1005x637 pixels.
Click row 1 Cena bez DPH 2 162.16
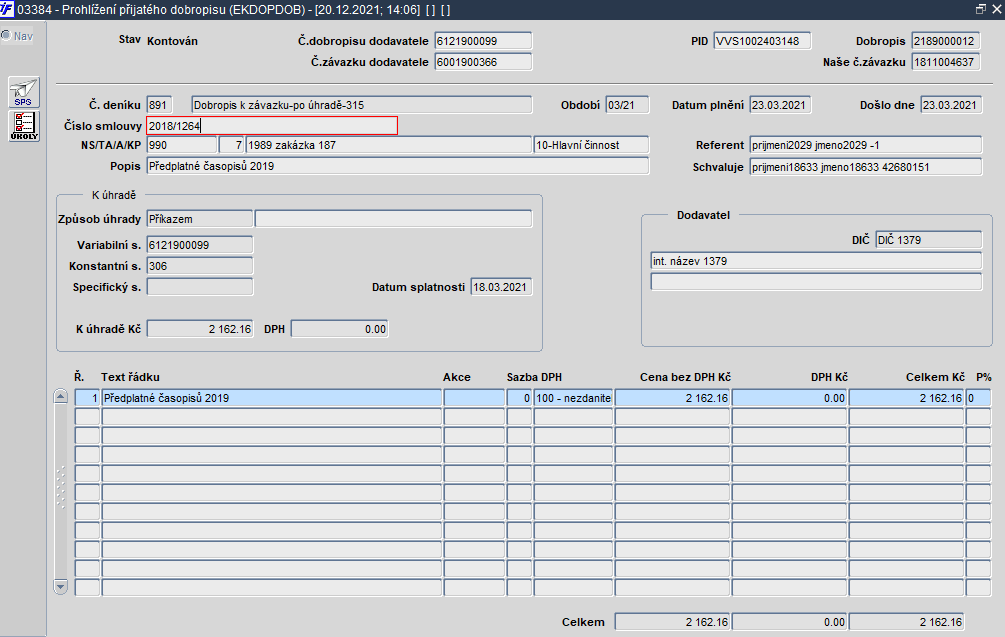[x=672, y=398]
